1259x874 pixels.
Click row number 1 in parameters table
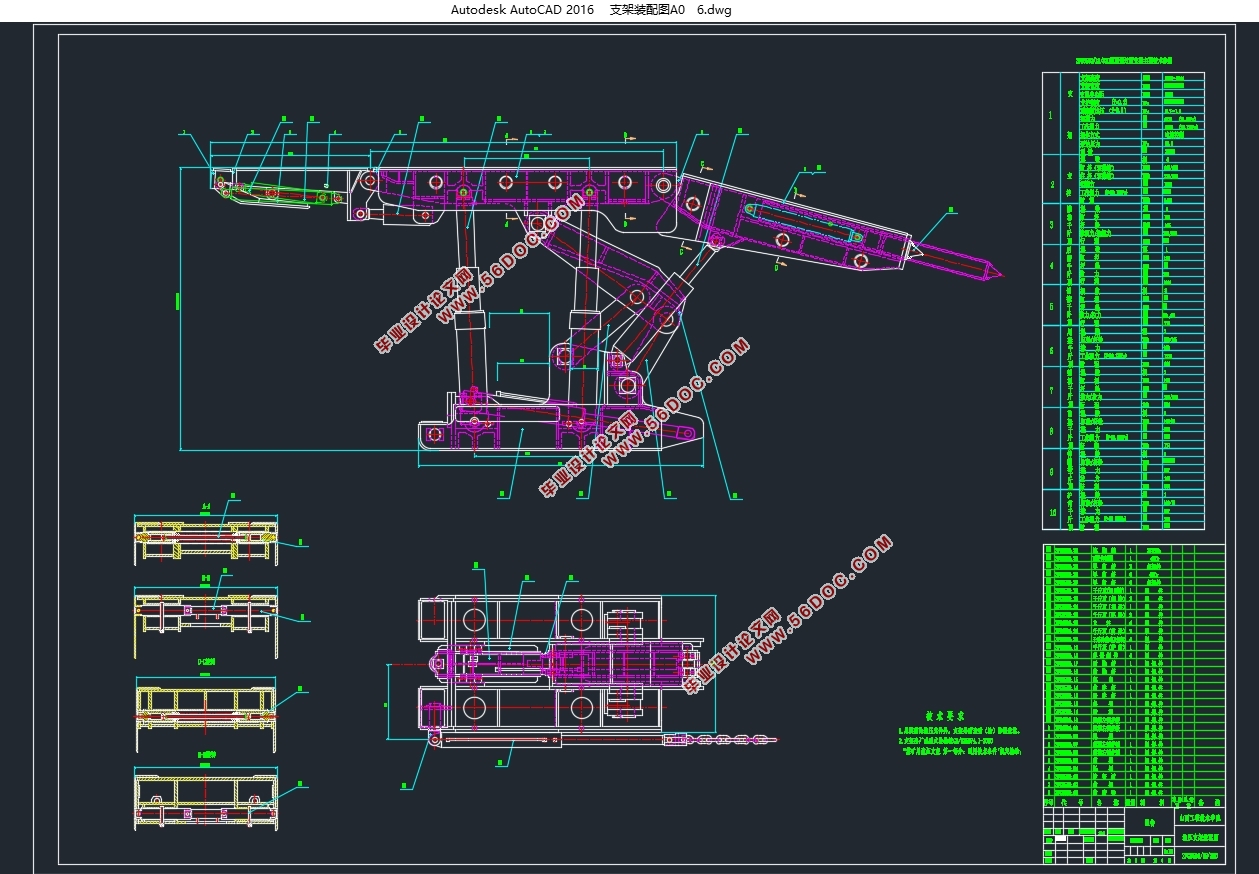1050,114
